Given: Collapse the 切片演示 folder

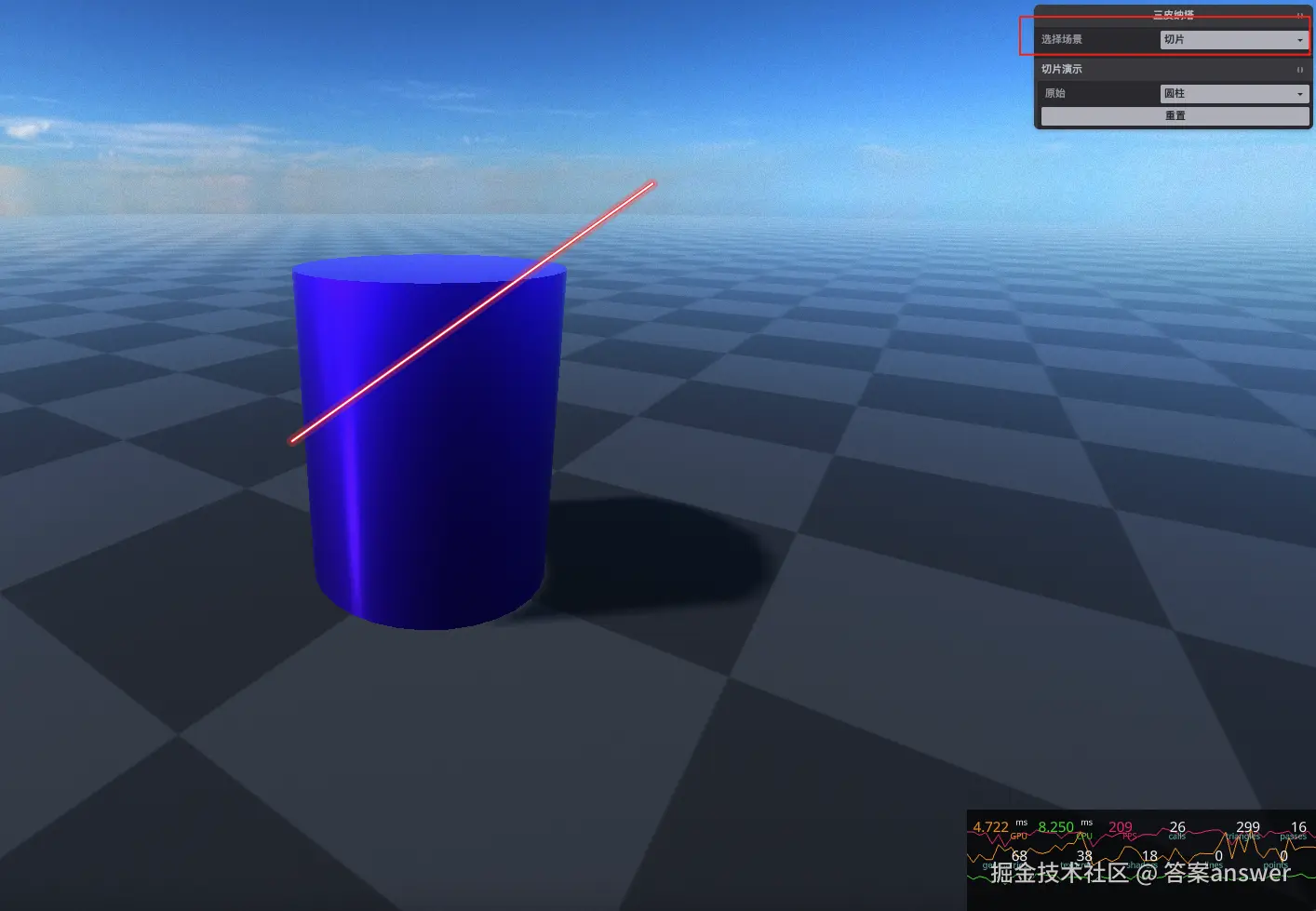Looking at the screenshot, I should (1173, 70).
